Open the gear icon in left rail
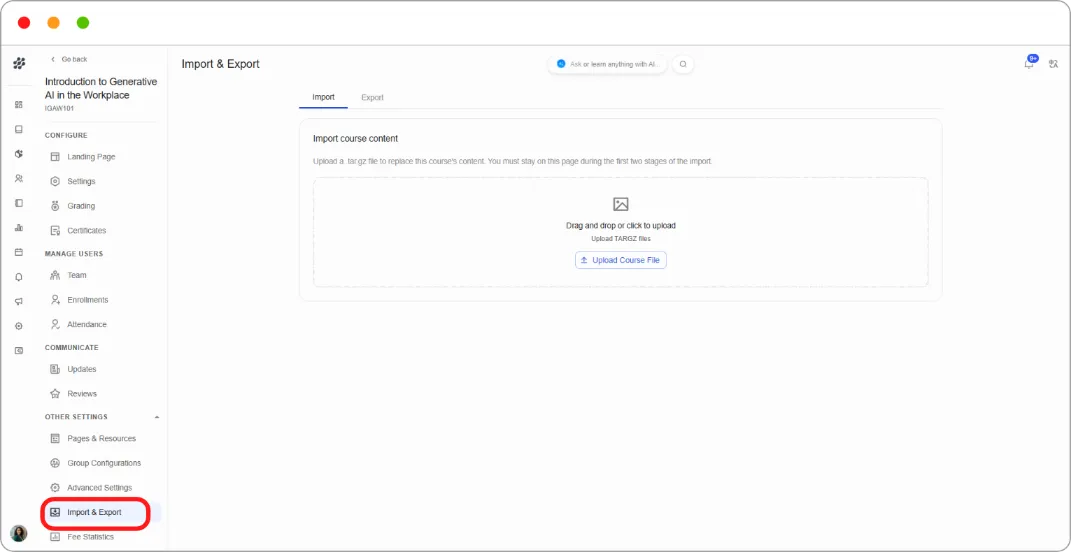Viewport: 1071px width, 552px height. tap(19, 326)
